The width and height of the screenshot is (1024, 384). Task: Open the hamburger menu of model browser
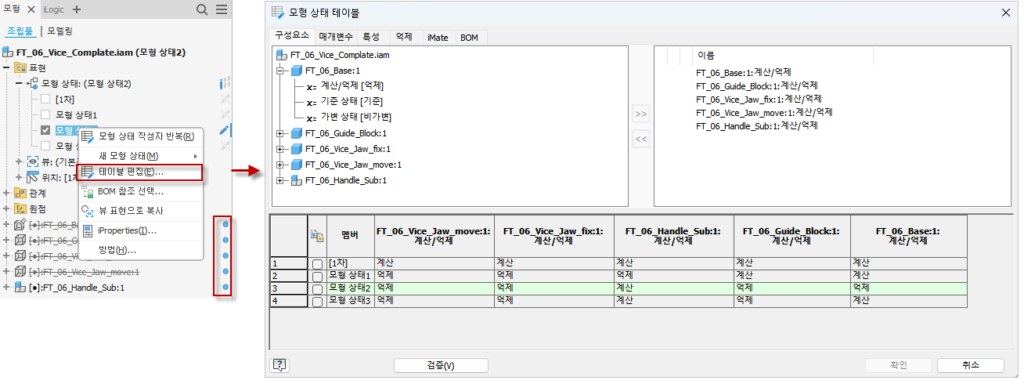coord(222,10)
